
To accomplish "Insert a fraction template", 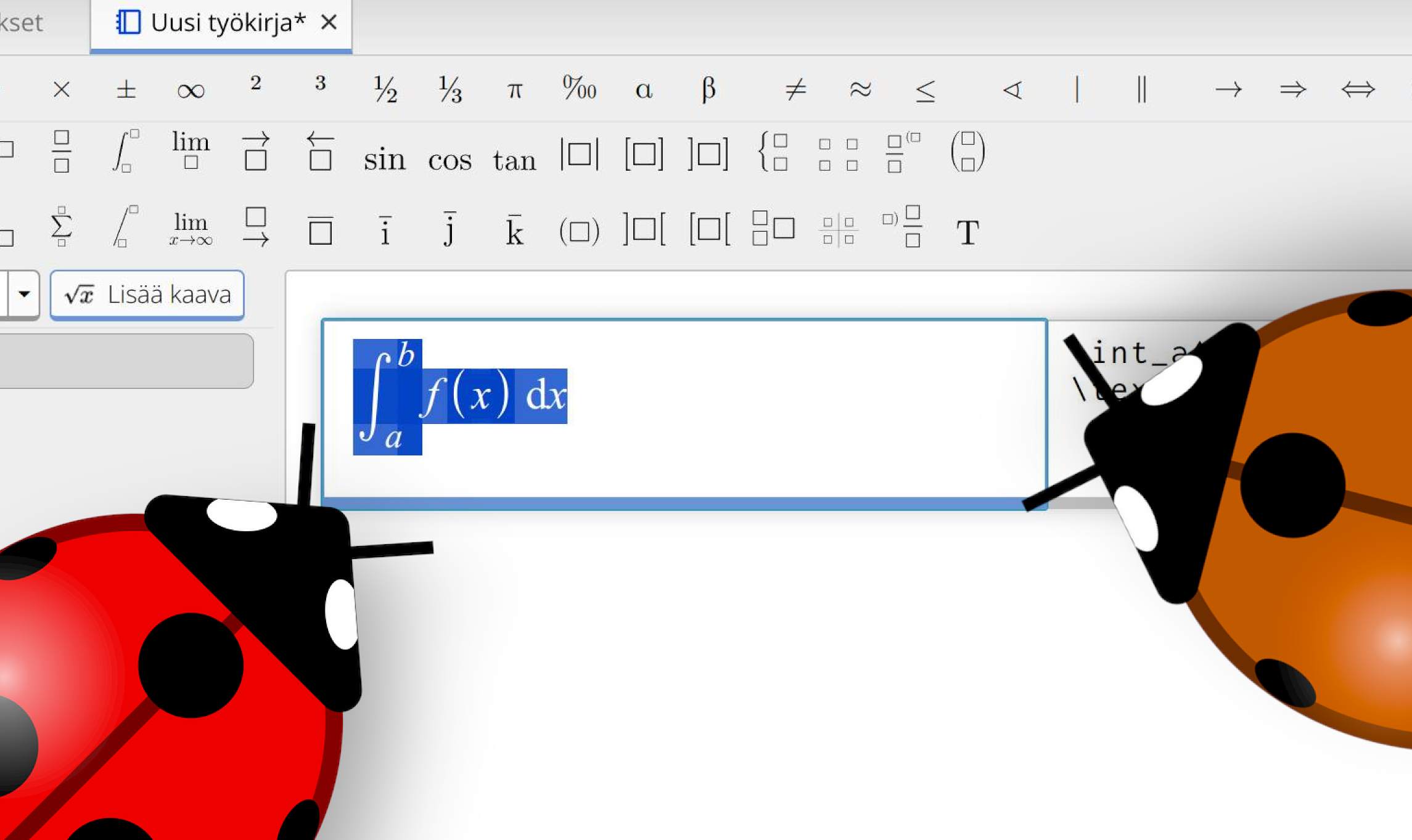I will 62,152.
